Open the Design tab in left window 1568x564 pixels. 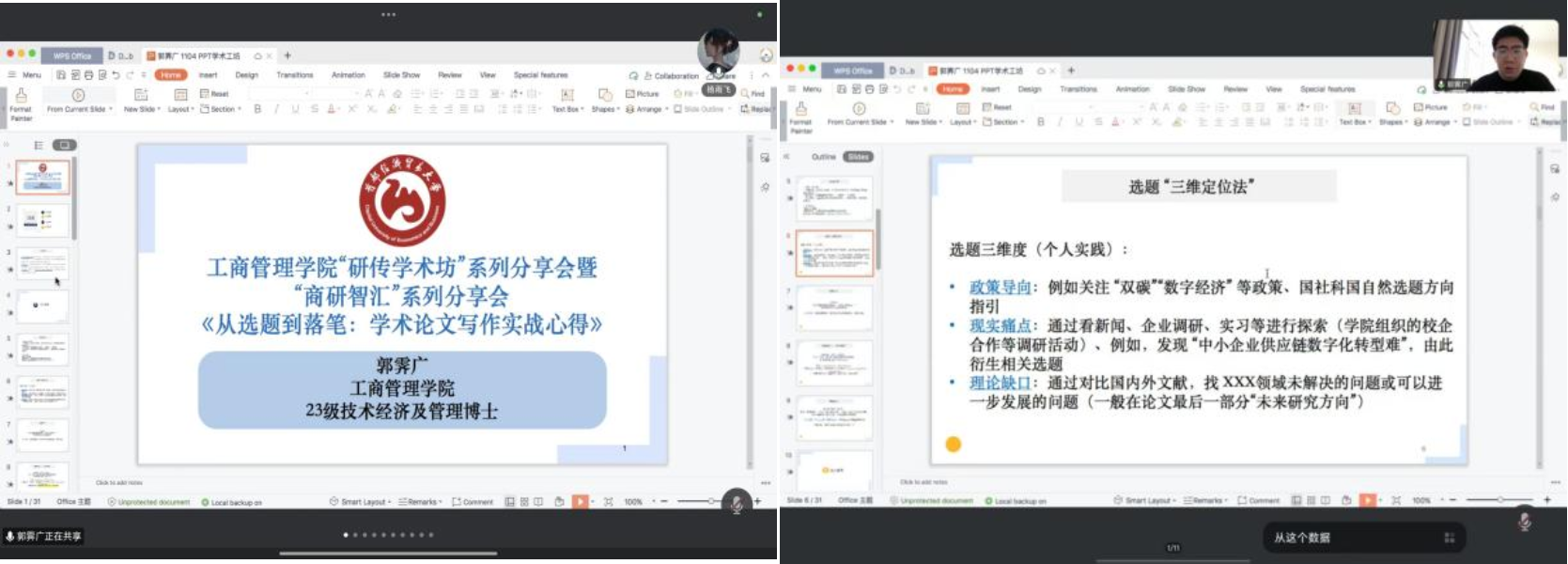(246, 75)
